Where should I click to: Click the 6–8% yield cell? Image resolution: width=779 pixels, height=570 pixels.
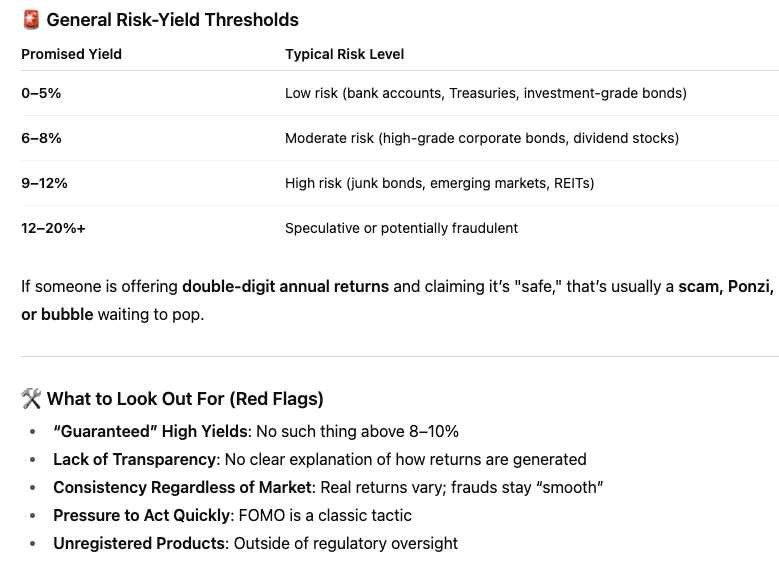[x=41, y=138]
